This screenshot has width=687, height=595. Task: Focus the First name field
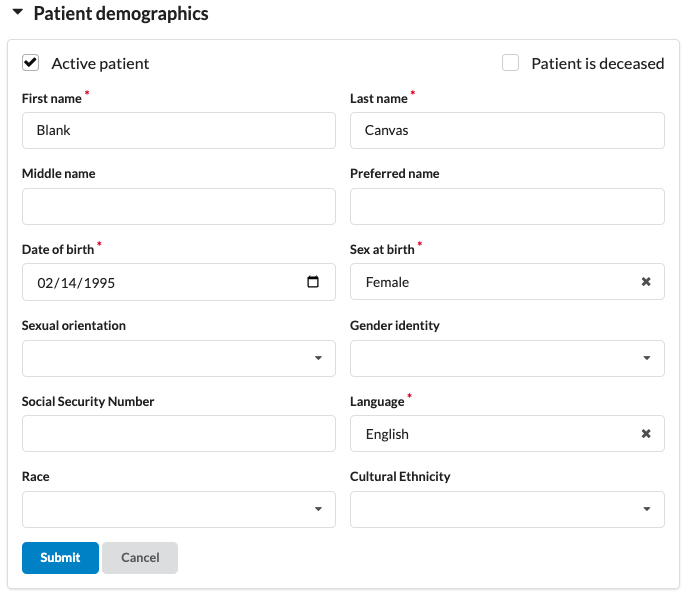[x=178, y=130]
